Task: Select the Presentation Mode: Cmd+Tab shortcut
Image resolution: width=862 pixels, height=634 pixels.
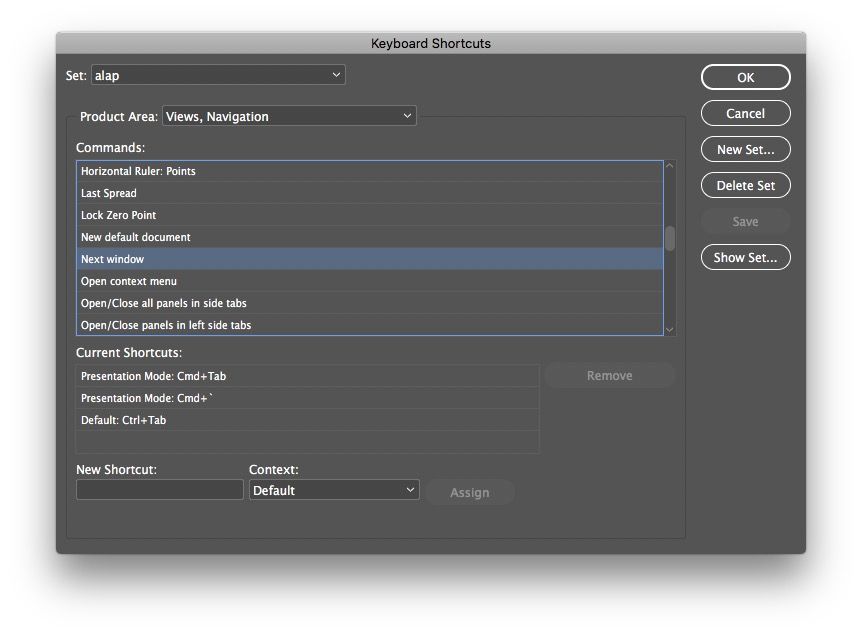Action: coord(307,376)
